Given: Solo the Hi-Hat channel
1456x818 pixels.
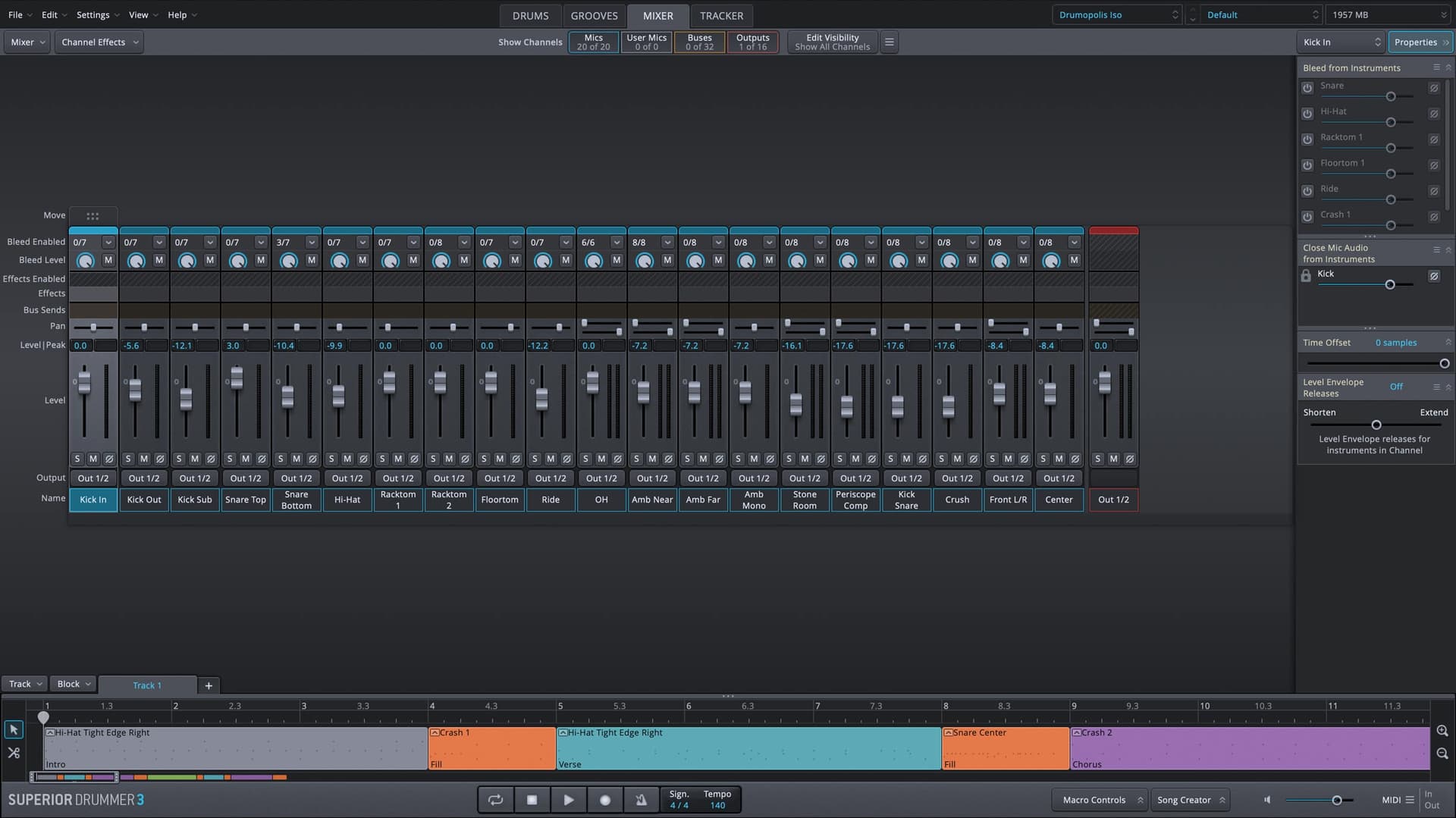Looking at the screenshot, I should pos(331,459).
